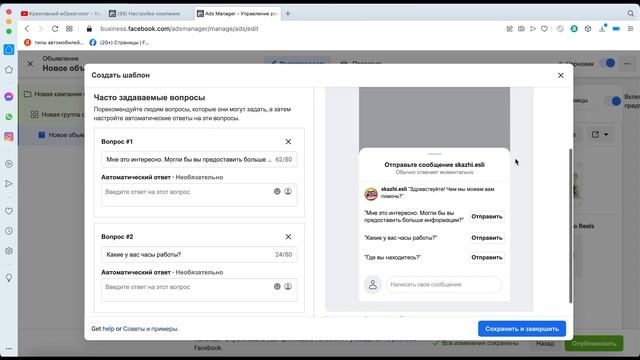Open the lightbulb icon in the sidebar
The image size is (640, 360).
tap(9, 278)
